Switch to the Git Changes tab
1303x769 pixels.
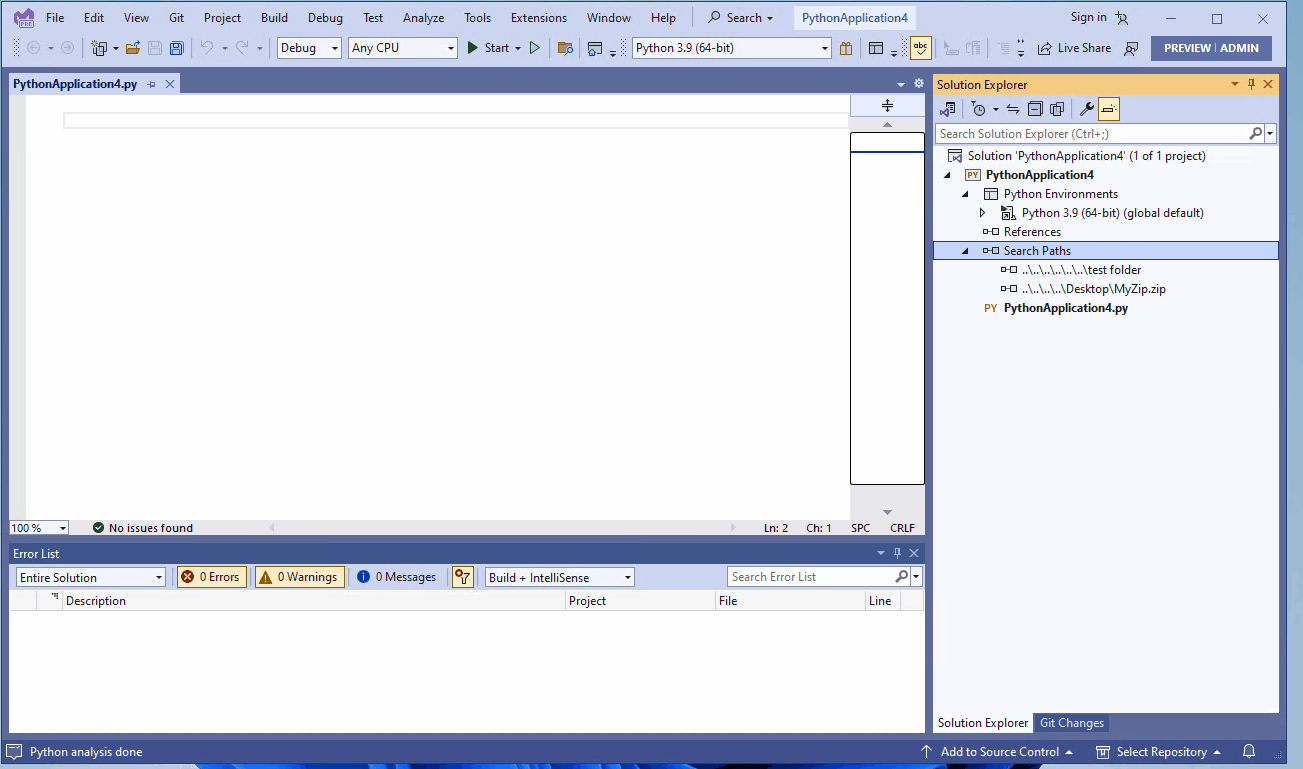[x=1071, y=722]
